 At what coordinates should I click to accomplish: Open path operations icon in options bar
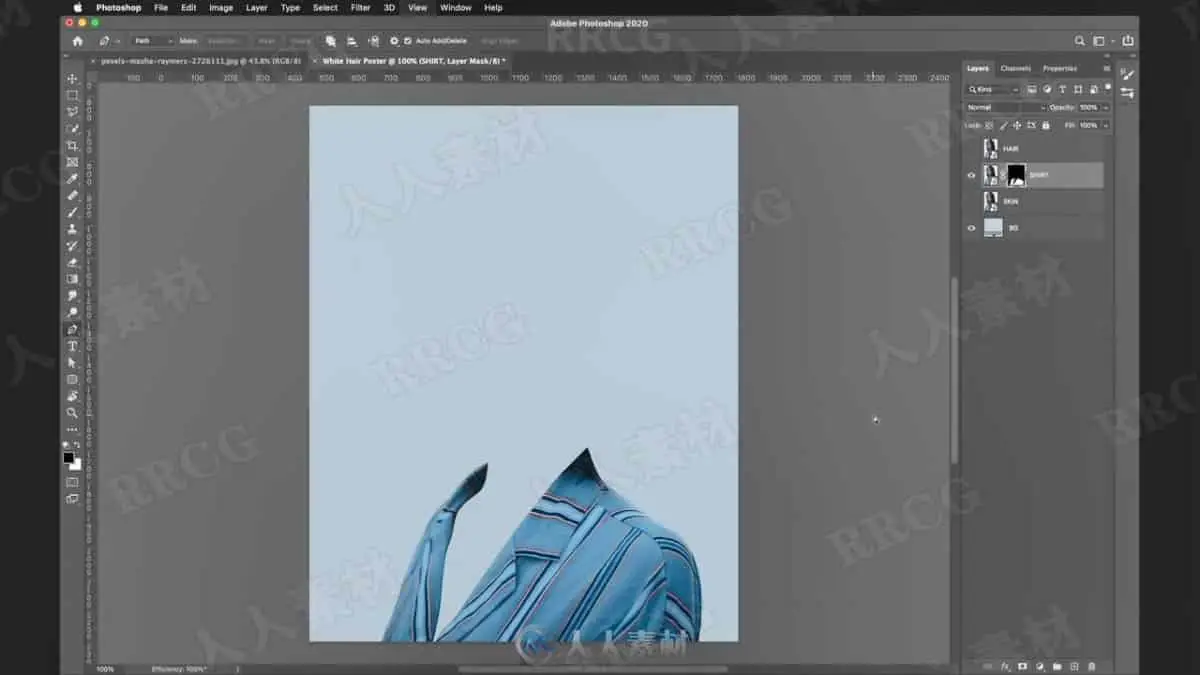(x=331, y=41)
